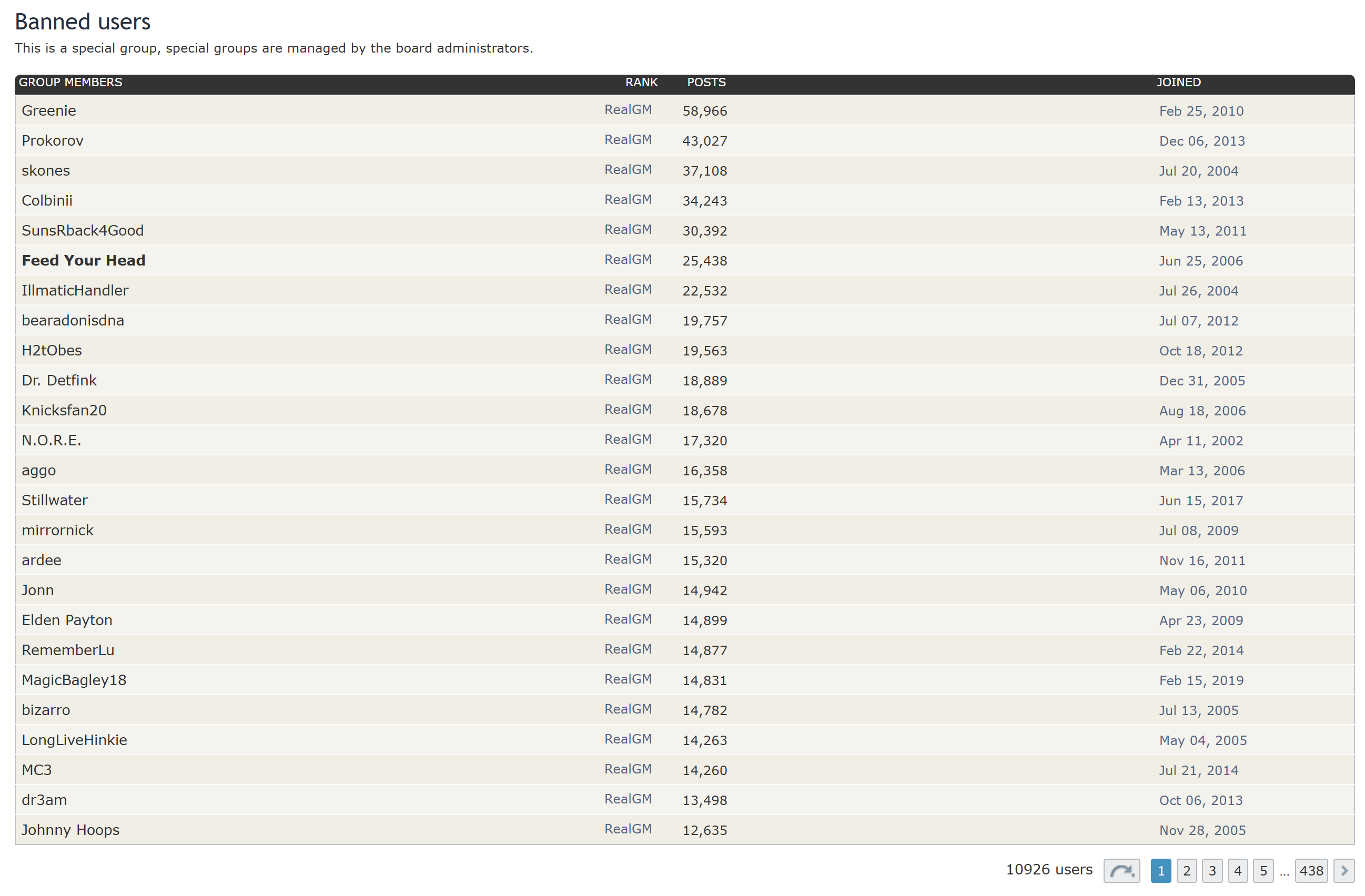
Task: Select current page 1 button
Action: coord(1160,871)
